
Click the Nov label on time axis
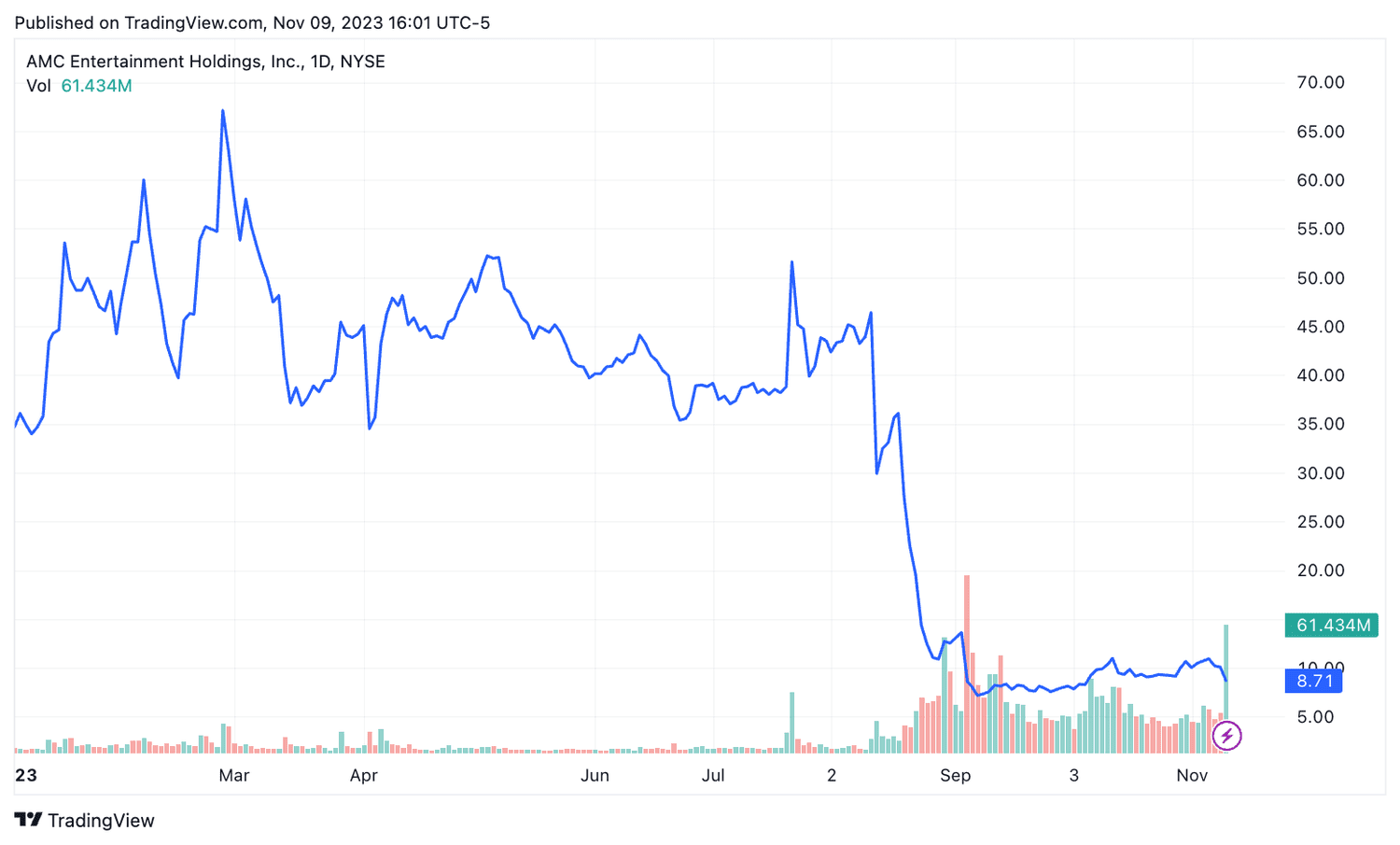point(1192,775)
